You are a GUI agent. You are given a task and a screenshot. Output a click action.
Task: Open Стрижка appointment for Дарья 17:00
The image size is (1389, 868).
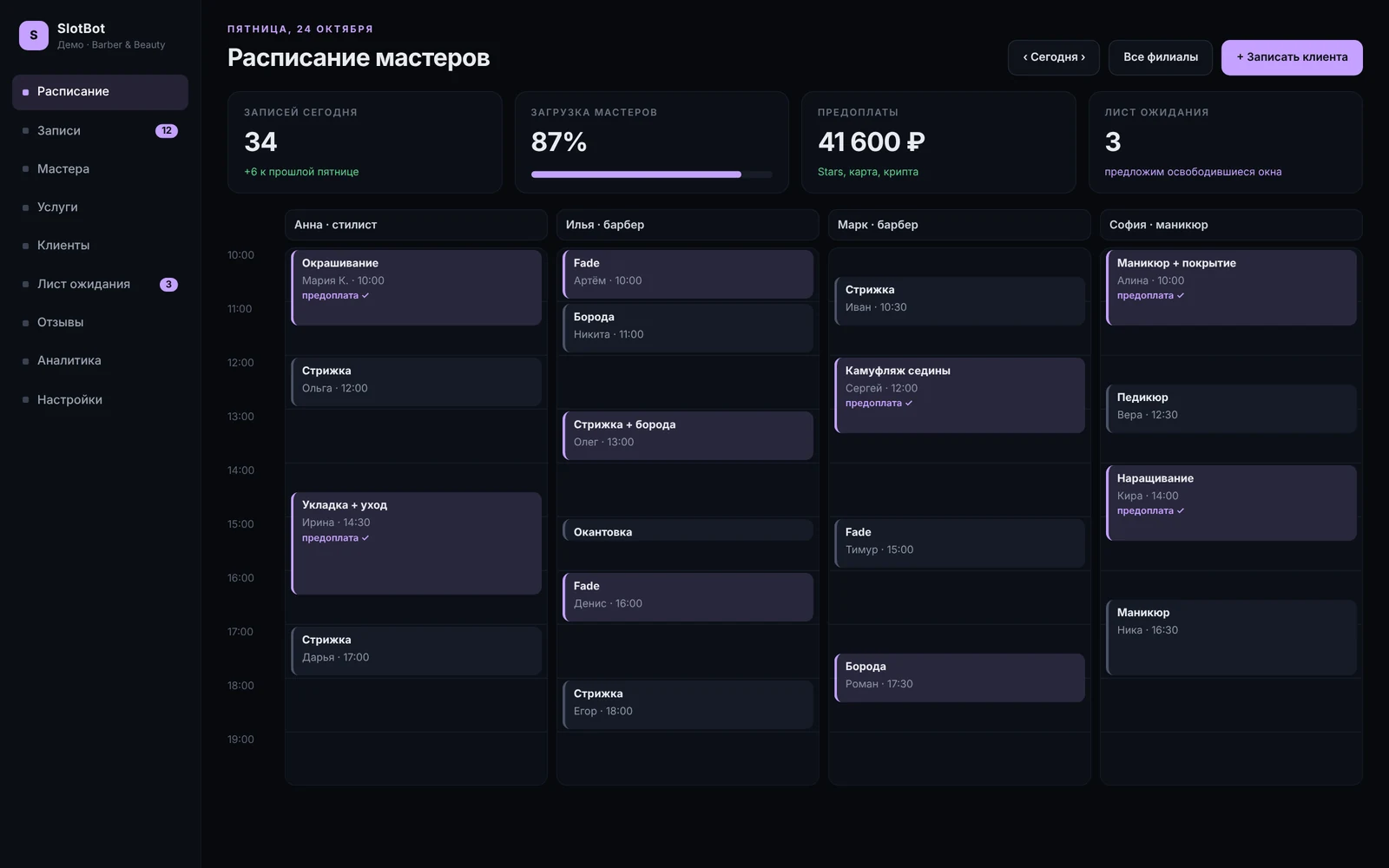coord(416,651)
